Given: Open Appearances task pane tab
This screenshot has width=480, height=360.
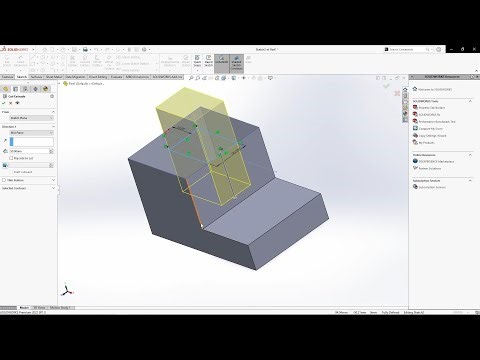Looking at the screenshot, I should pyautogui.click(x=405, y=114).
